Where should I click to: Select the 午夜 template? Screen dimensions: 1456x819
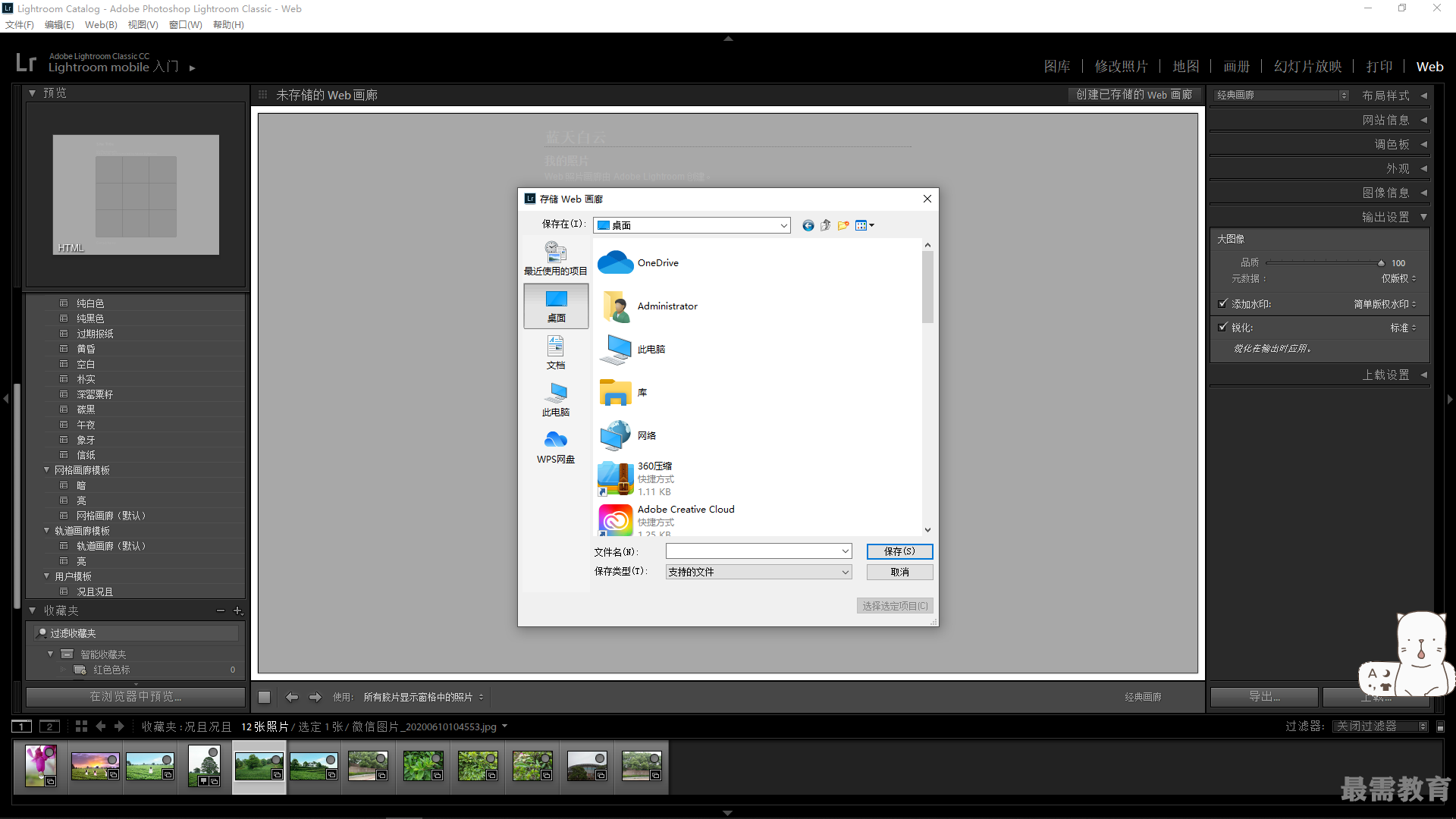(86, 425)
